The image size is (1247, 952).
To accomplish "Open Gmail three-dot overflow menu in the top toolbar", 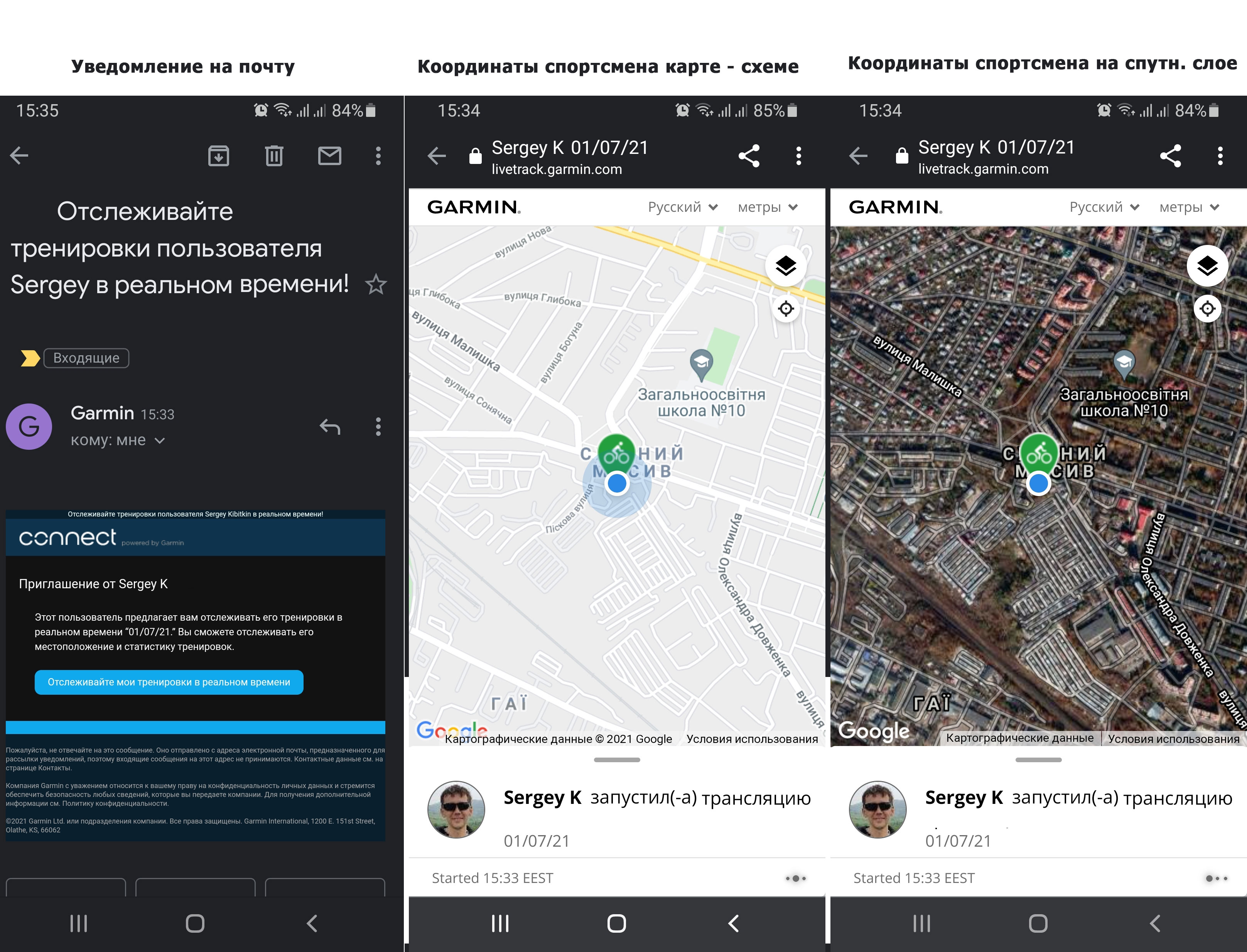I will (x=378, y=156).
